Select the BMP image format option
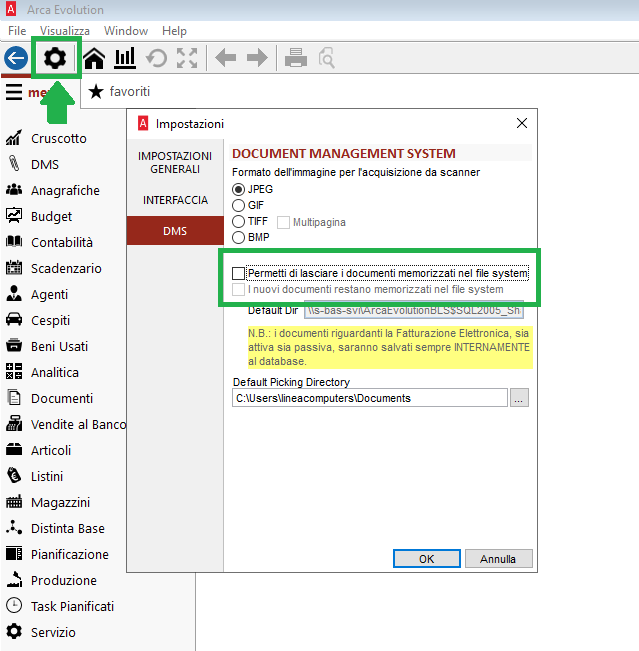Screen dimensions: 639x651 pos(238,237)
